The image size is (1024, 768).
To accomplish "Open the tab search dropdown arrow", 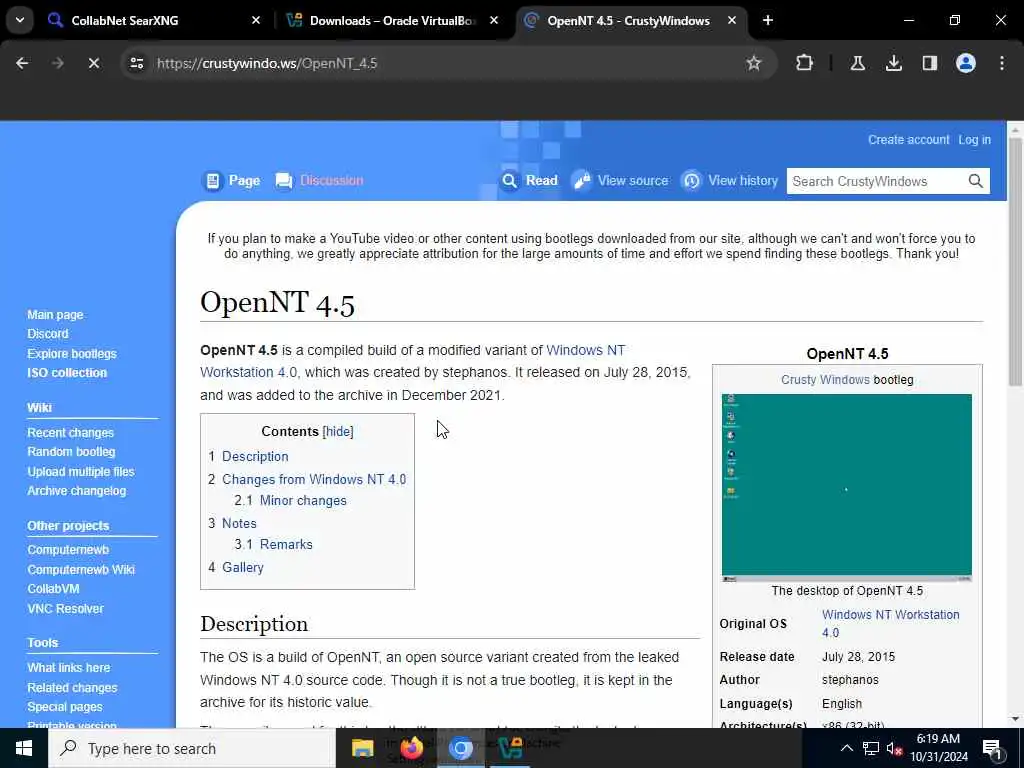I will tap(20, 20).
